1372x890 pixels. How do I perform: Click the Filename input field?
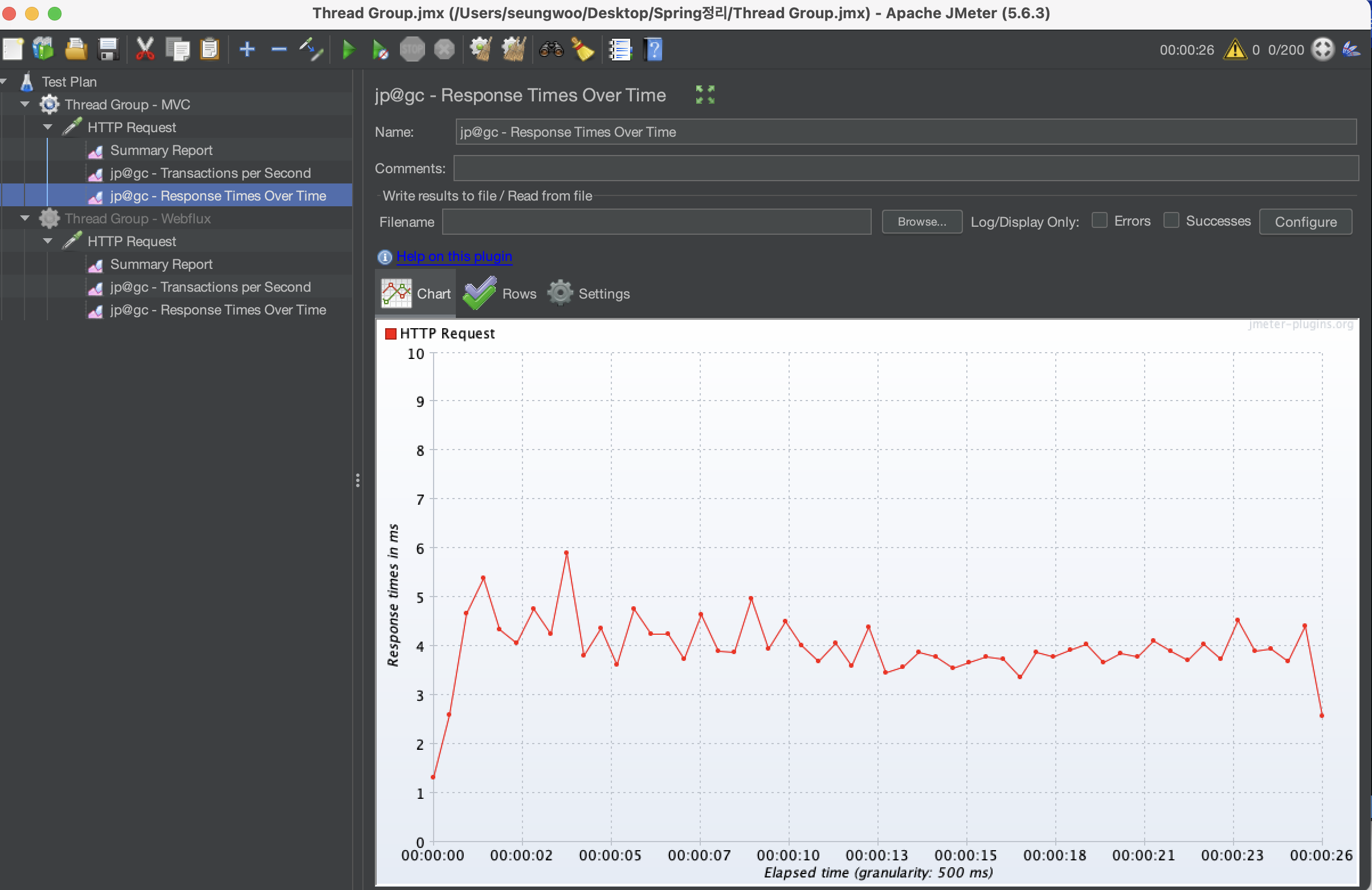pos(656,222)
